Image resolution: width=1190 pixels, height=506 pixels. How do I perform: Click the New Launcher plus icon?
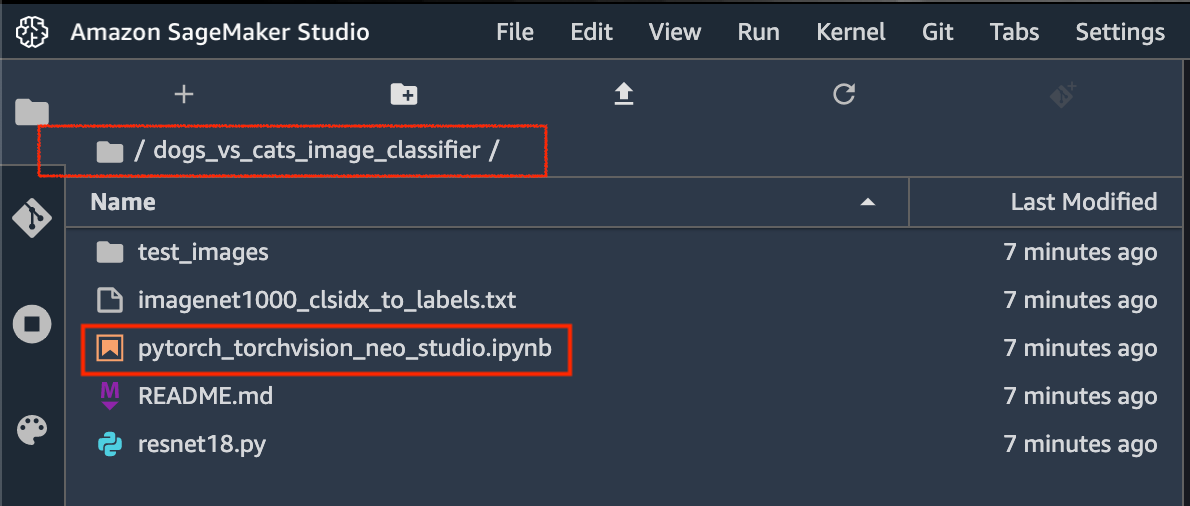coord(183,94)
